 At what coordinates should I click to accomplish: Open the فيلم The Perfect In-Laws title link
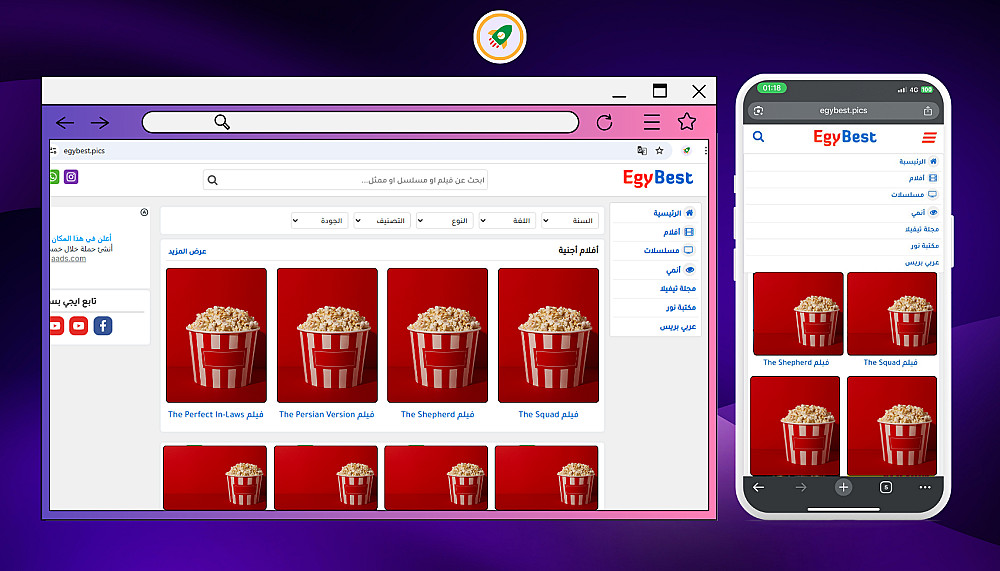pyautogui.click(x=216, y=415)
